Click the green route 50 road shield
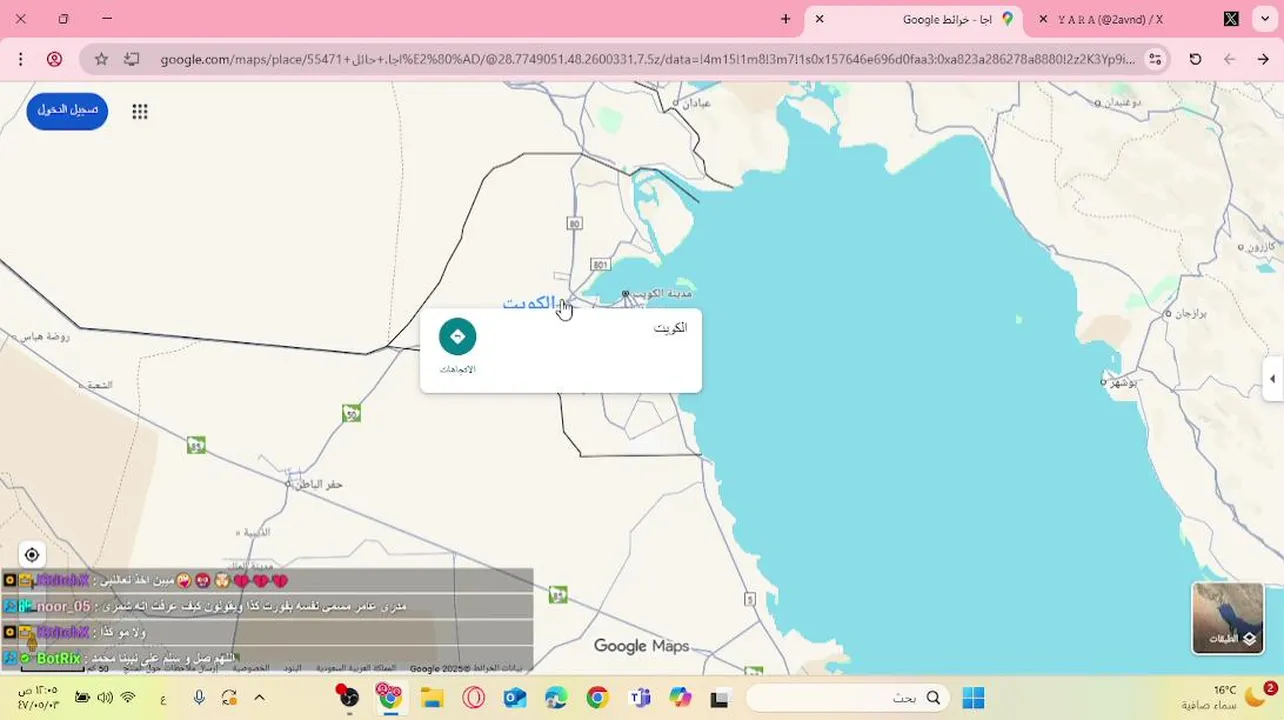Image resolution: width=1284 pixels, height=720 pixels. click(x=351, y=413)
